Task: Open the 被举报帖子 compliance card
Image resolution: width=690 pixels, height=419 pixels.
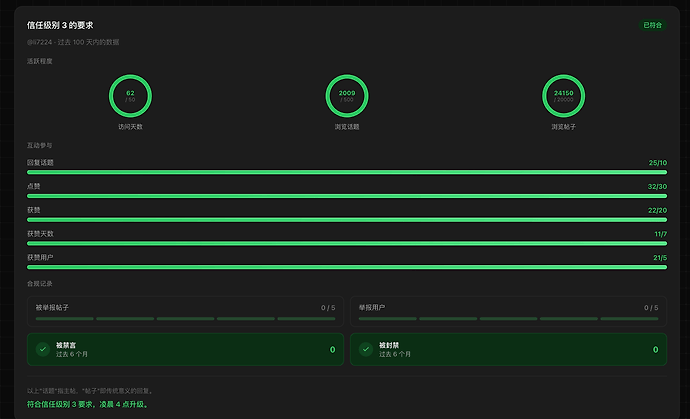Action: coord(185,312)
